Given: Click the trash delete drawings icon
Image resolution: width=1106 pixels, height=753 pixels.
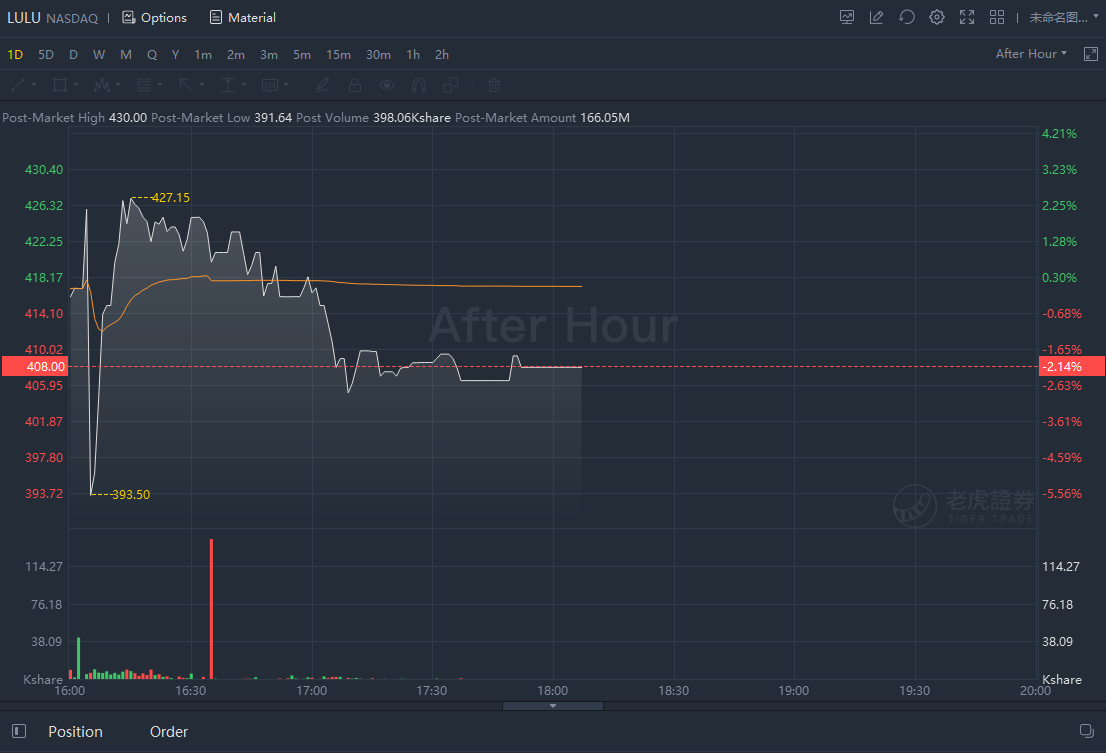Looking at the screenshot, I should pyautogui.click(x=494, y=85).
